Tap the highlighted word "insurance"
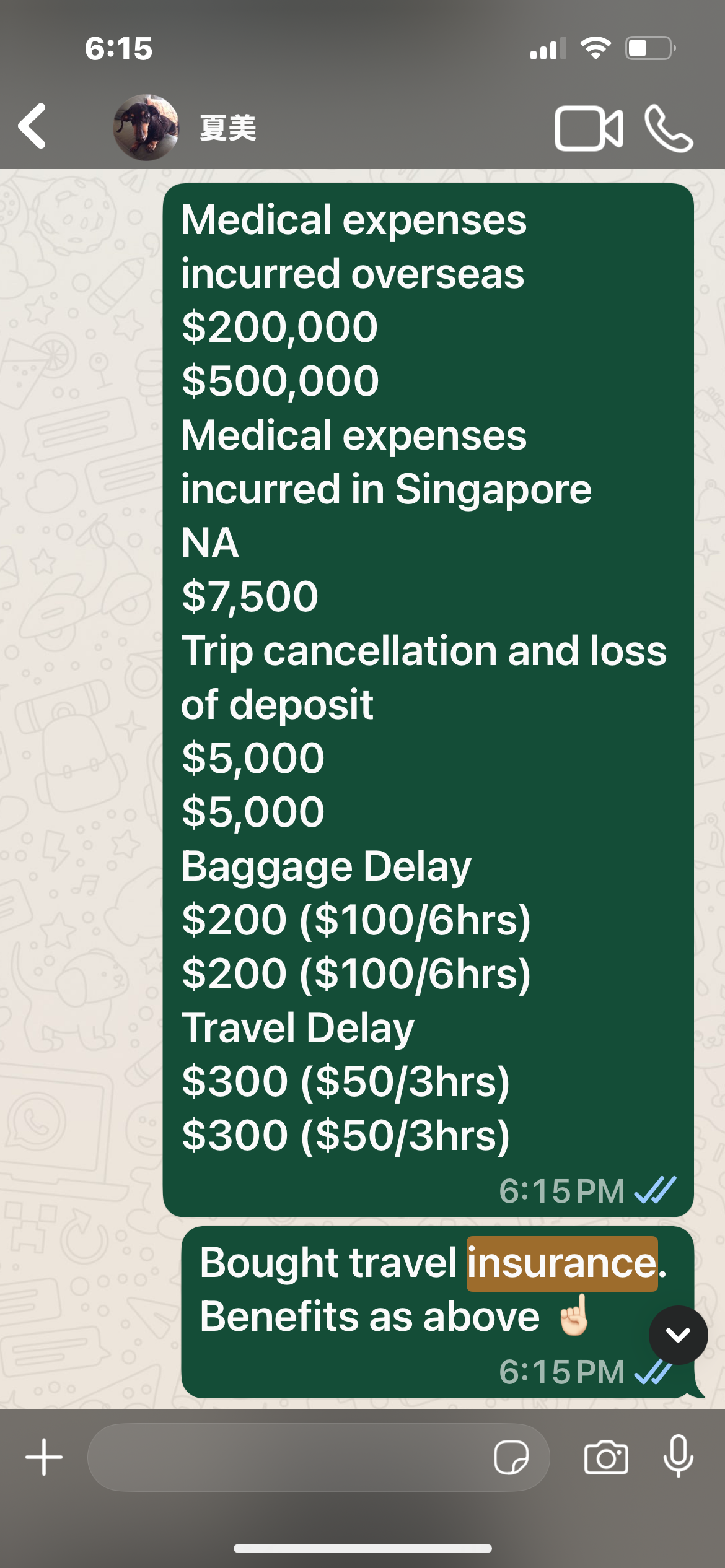The width and height of the screenshot is (725, 1568). point(561,1263)
